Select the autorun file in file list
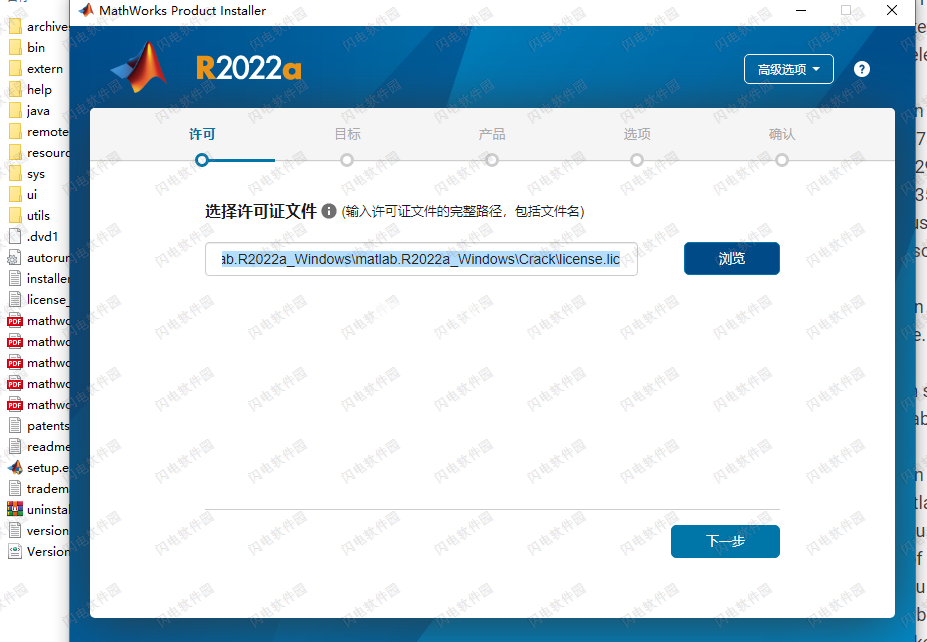Screen dimensions: 927x642 [38, 257]
